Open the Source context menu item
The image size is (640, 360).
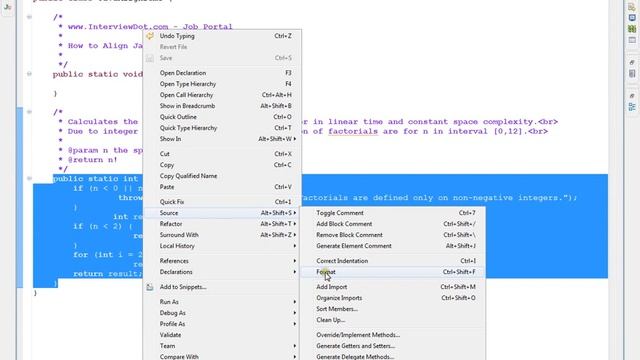tap(222, 213)
